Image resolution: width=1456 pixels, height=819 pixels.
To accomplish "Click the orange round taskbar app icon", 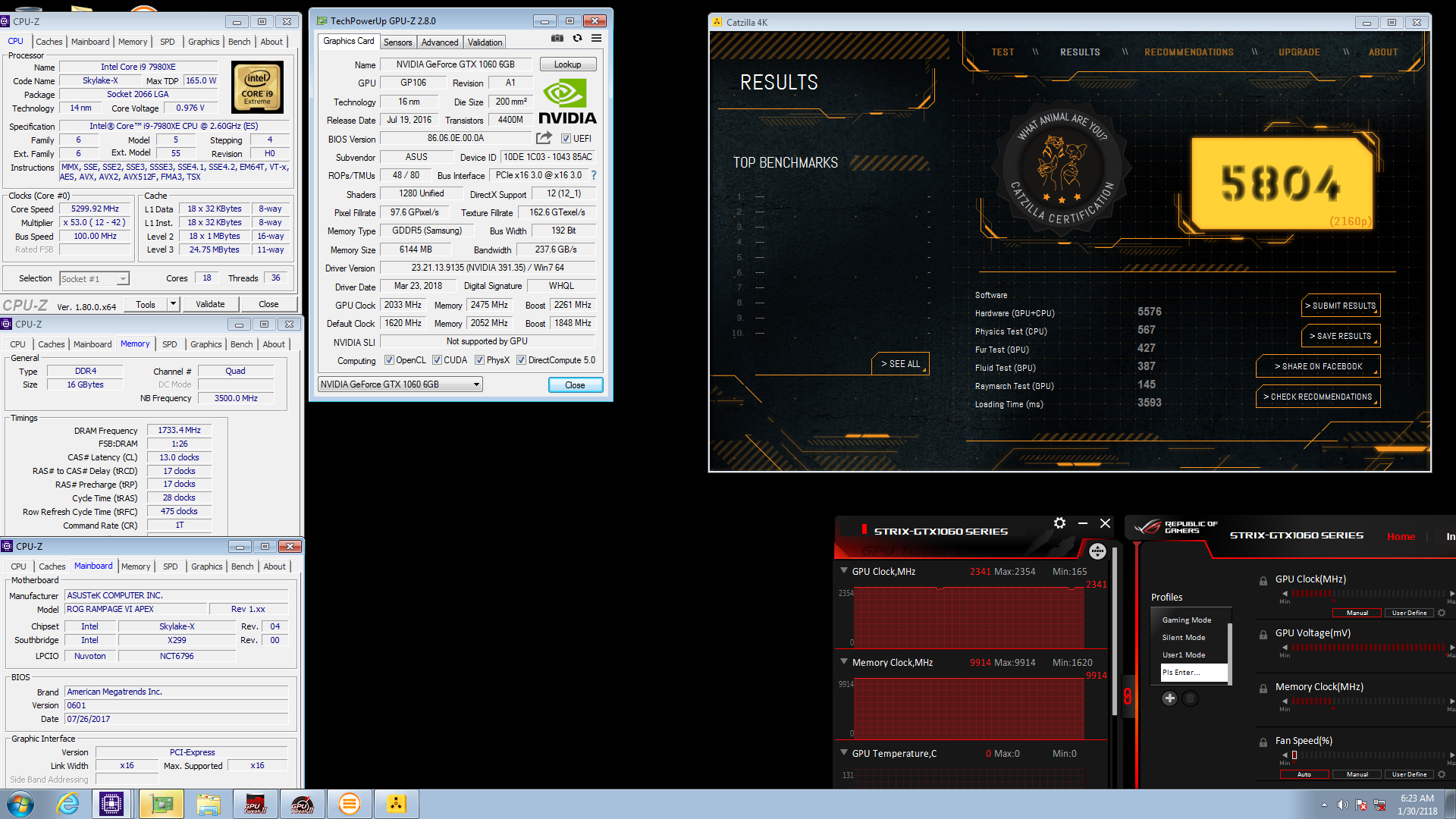I will pos(349,804).
